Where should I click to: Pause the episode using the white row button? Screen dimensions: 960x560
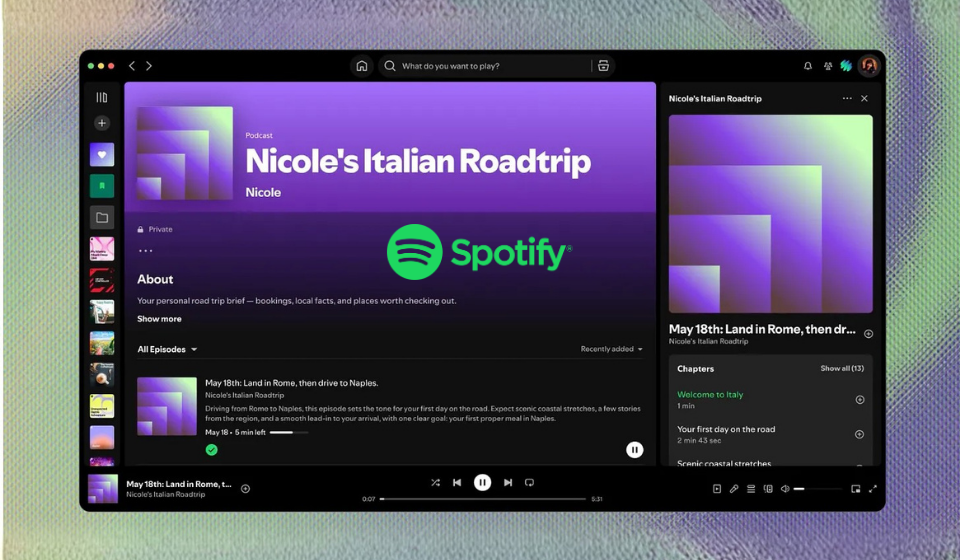point(634,450)
